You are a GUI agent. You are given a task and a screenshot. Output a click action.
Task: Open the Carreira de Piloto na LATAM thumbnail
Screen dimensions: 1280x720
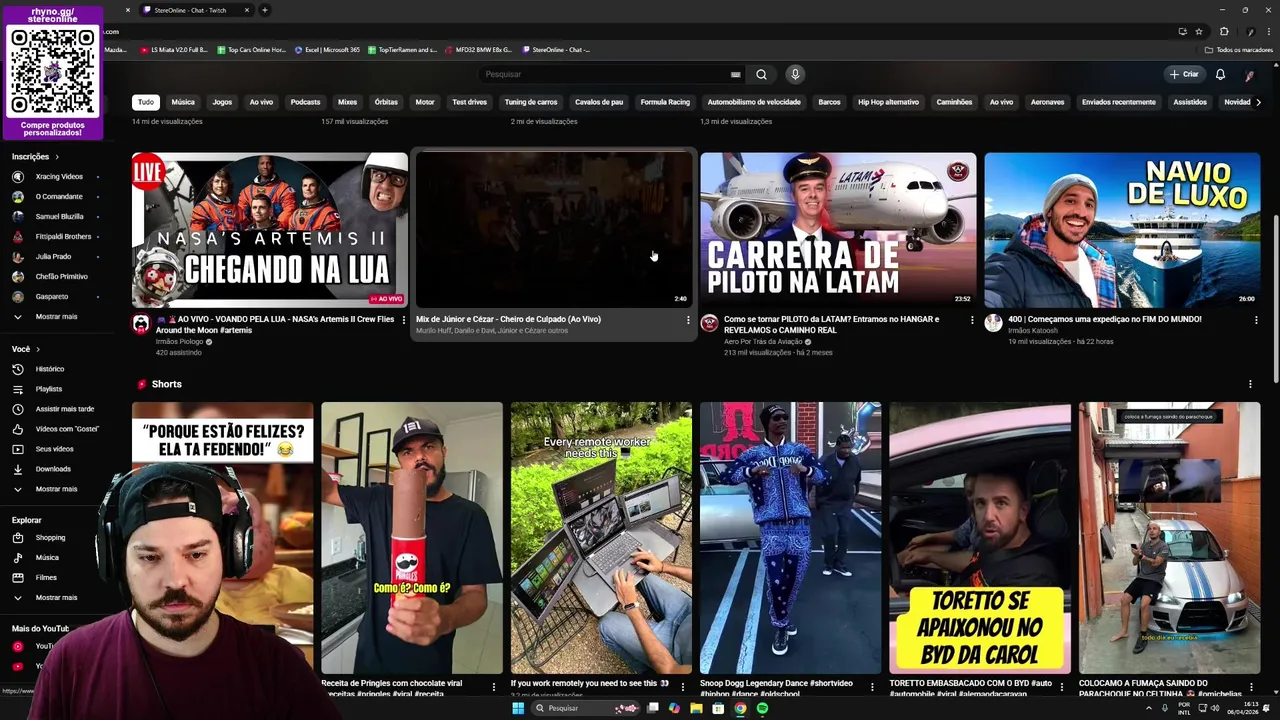pyautogui.click(x=838, y=230)
